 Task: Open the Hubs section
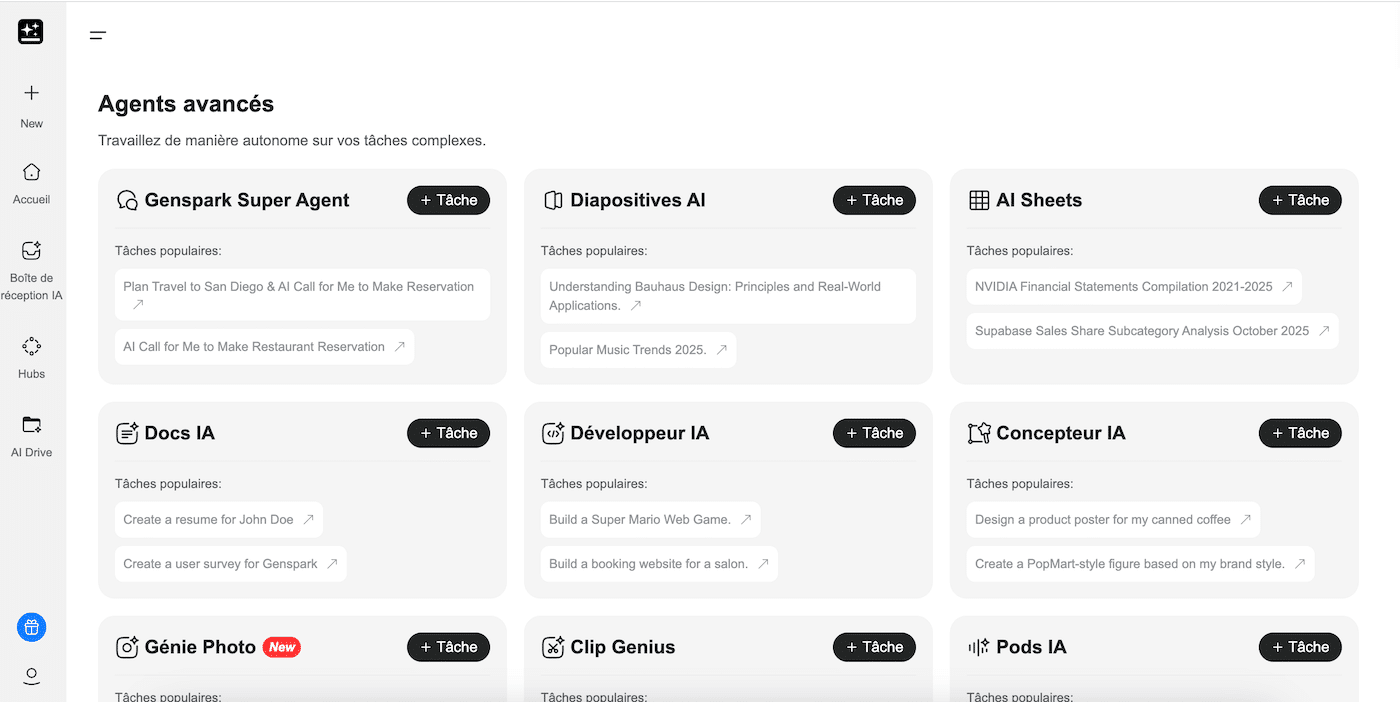[x=31, y=347]
